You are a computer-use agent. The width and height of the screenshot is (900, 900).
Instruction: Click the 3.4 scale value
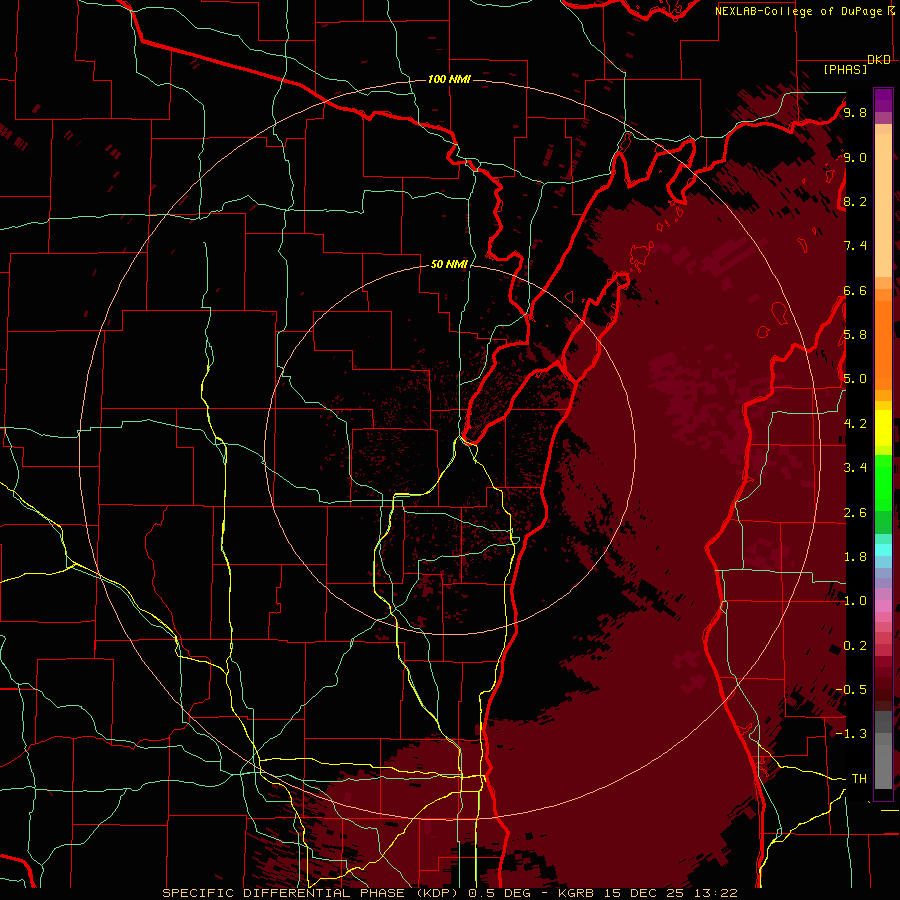[855, 468]
